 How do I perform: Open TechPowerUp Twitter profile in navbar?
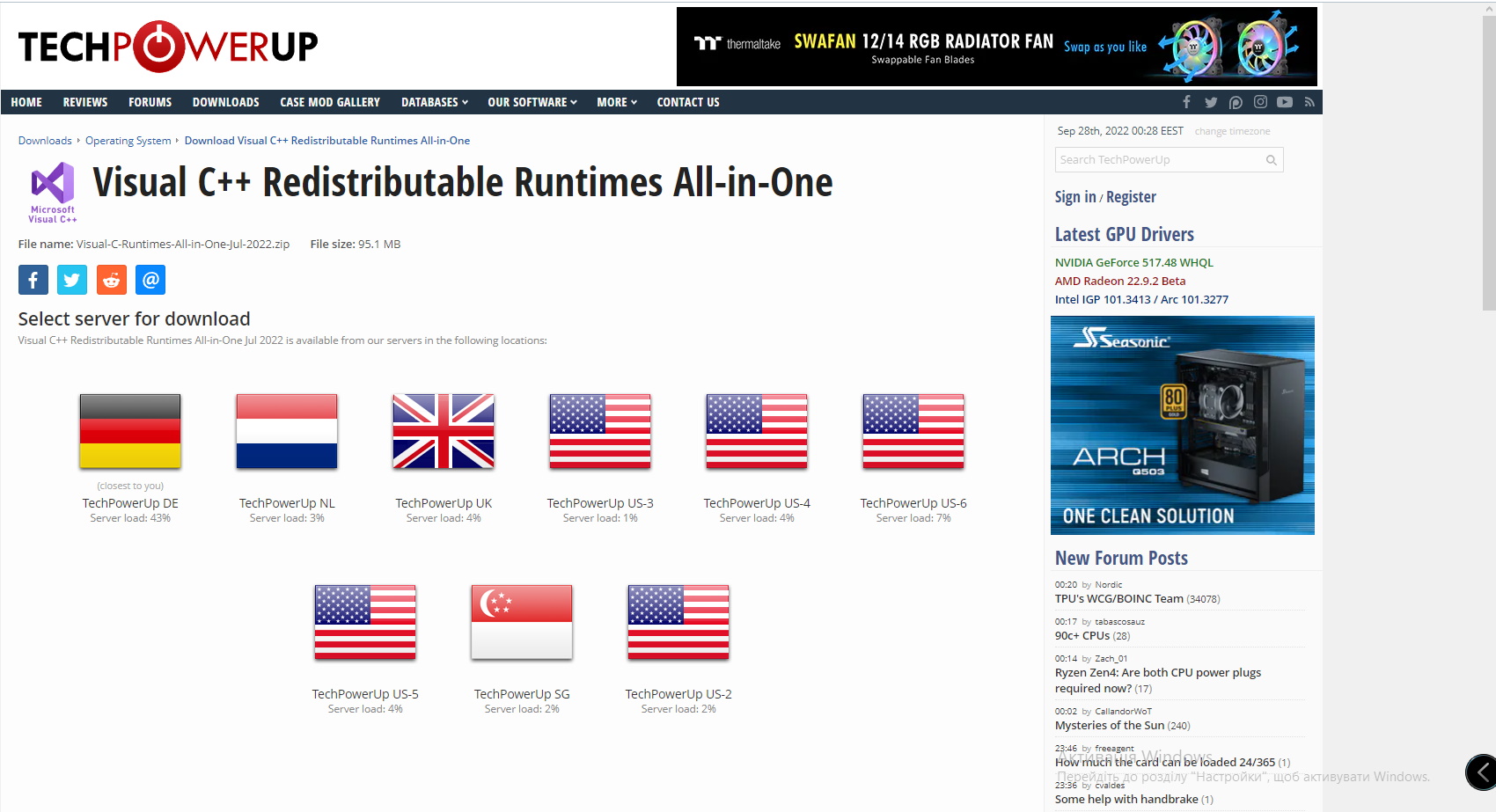[x=1211, y=102]
